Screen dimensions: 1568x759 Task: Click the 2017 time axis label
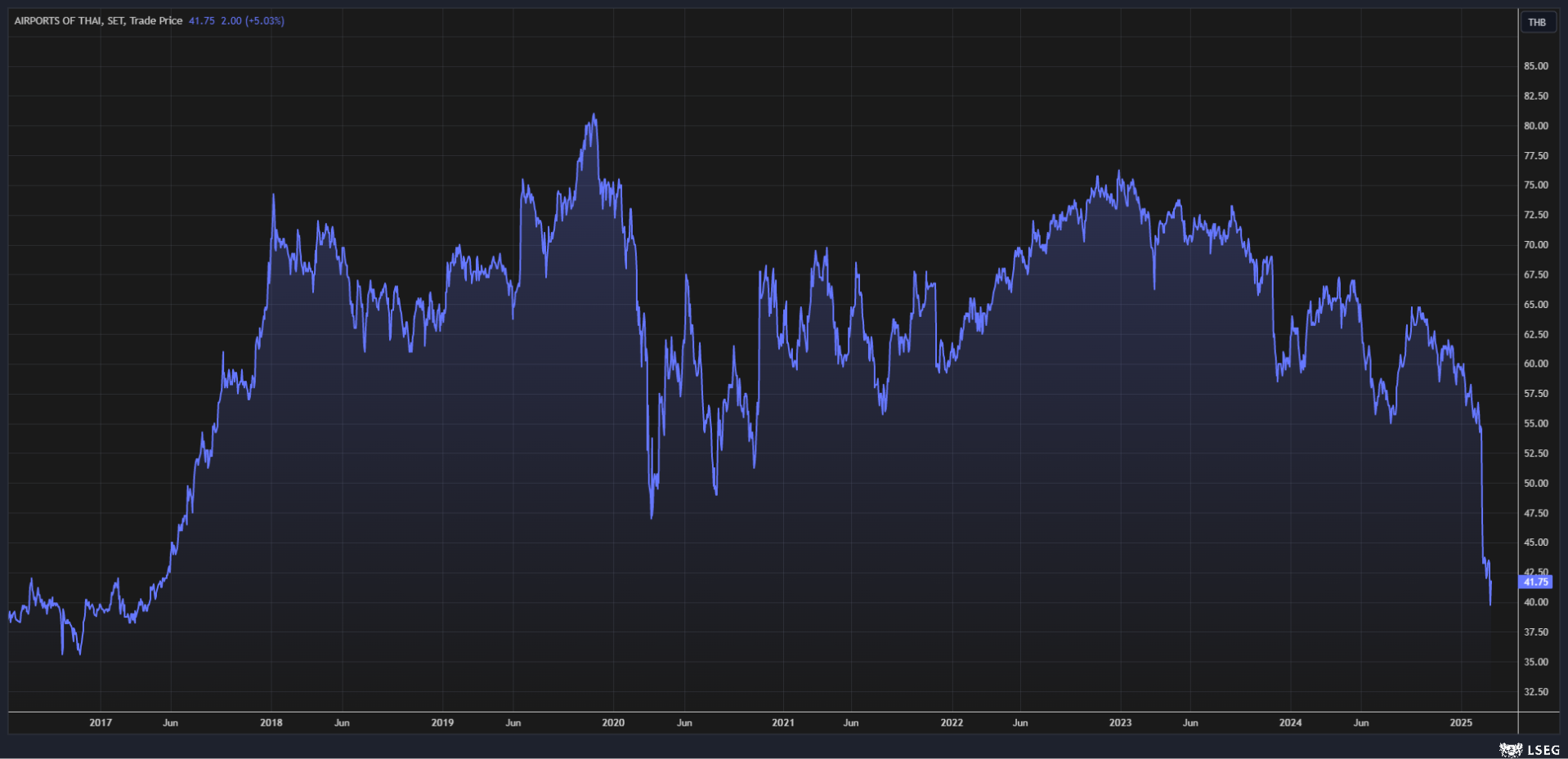coord(101,722)
